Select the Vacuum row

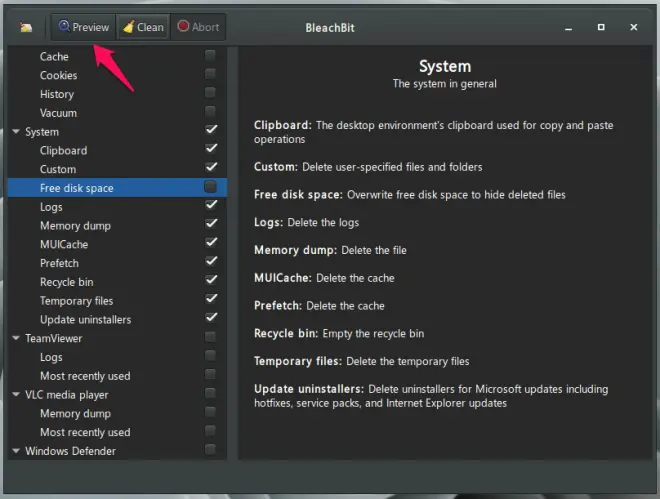pyautogui.click(x=117, y=113)
